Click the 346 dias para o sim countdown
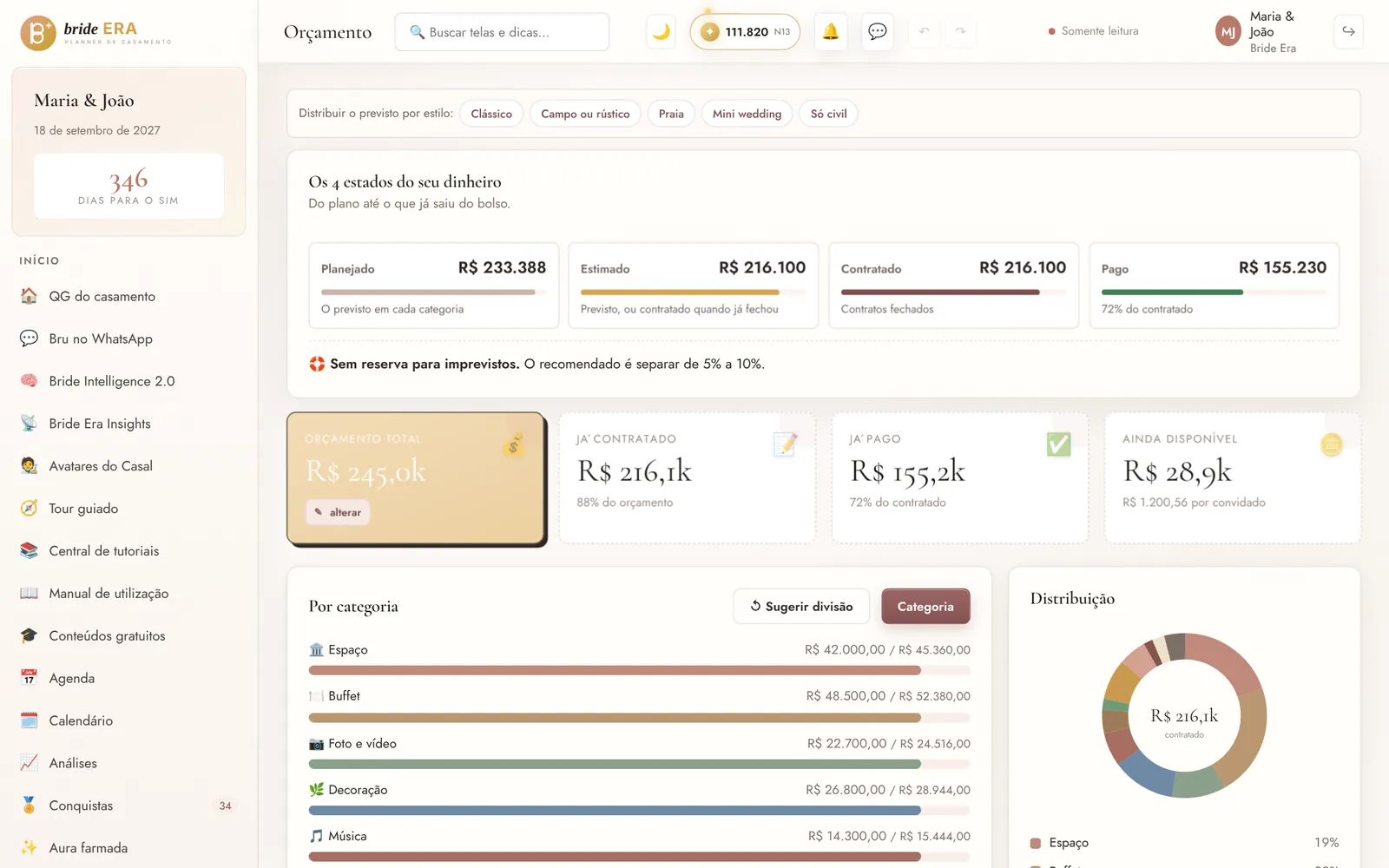 click(x=128, y=186)
